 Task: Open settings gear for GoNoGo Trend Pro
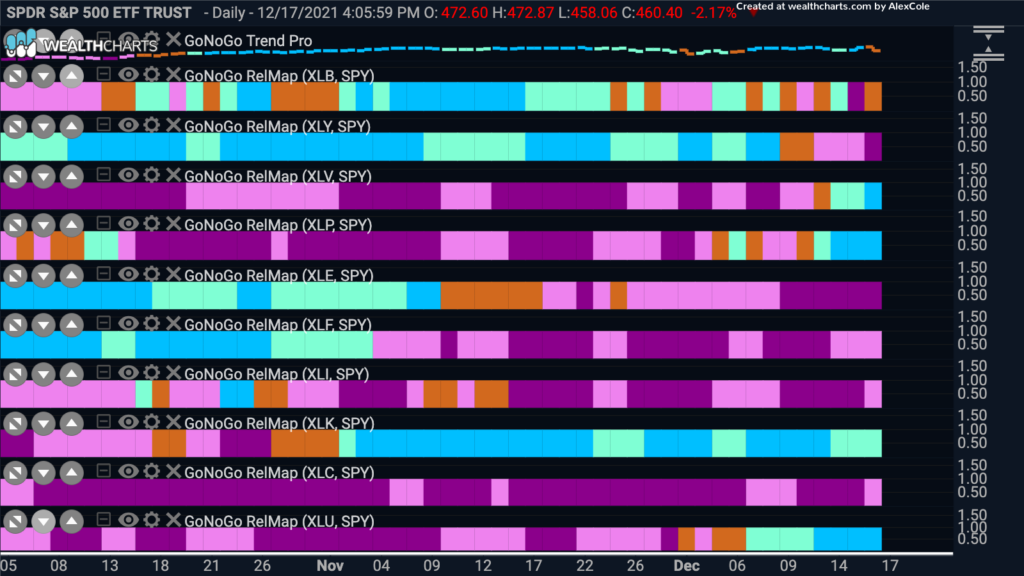coord(152,39)
